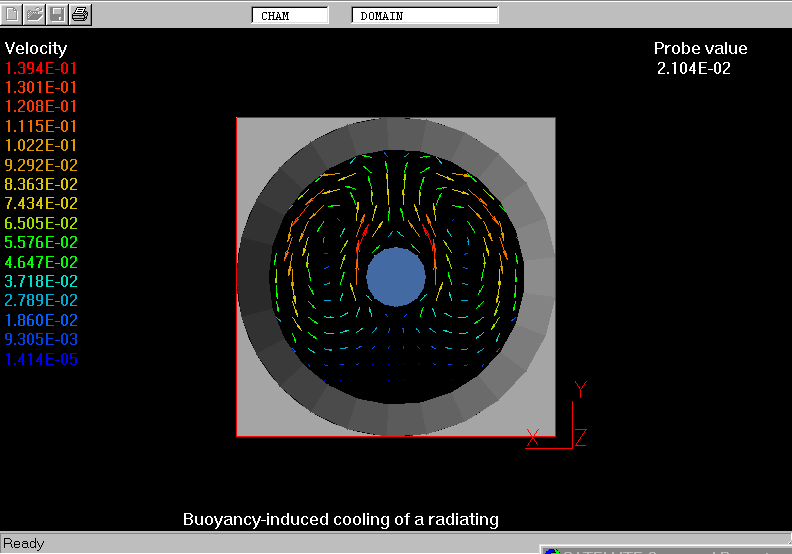Click the New file icon
Image resolution: width=792 pixels, height=554 pixels.
click(14, 14)
